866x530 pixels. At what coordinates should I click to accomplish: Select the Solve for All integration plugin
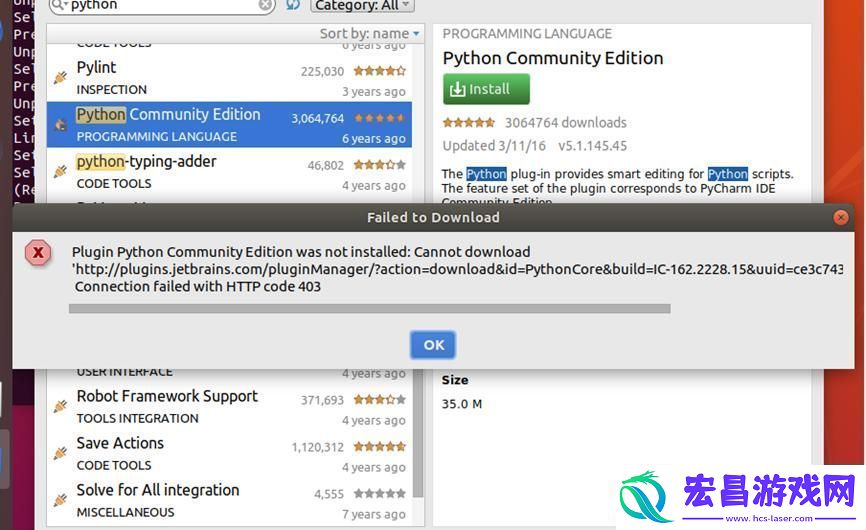coord(229,501)
